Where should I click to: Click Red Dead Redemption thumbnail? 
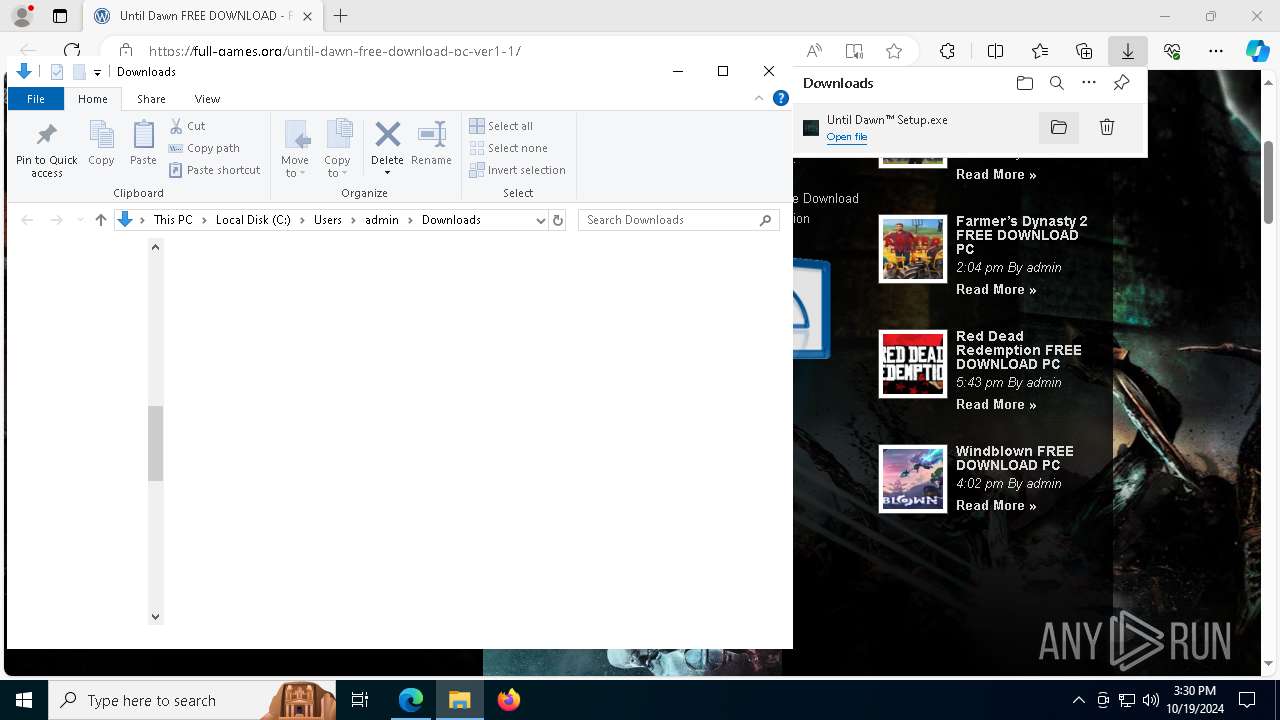click(x=913, y=364)
